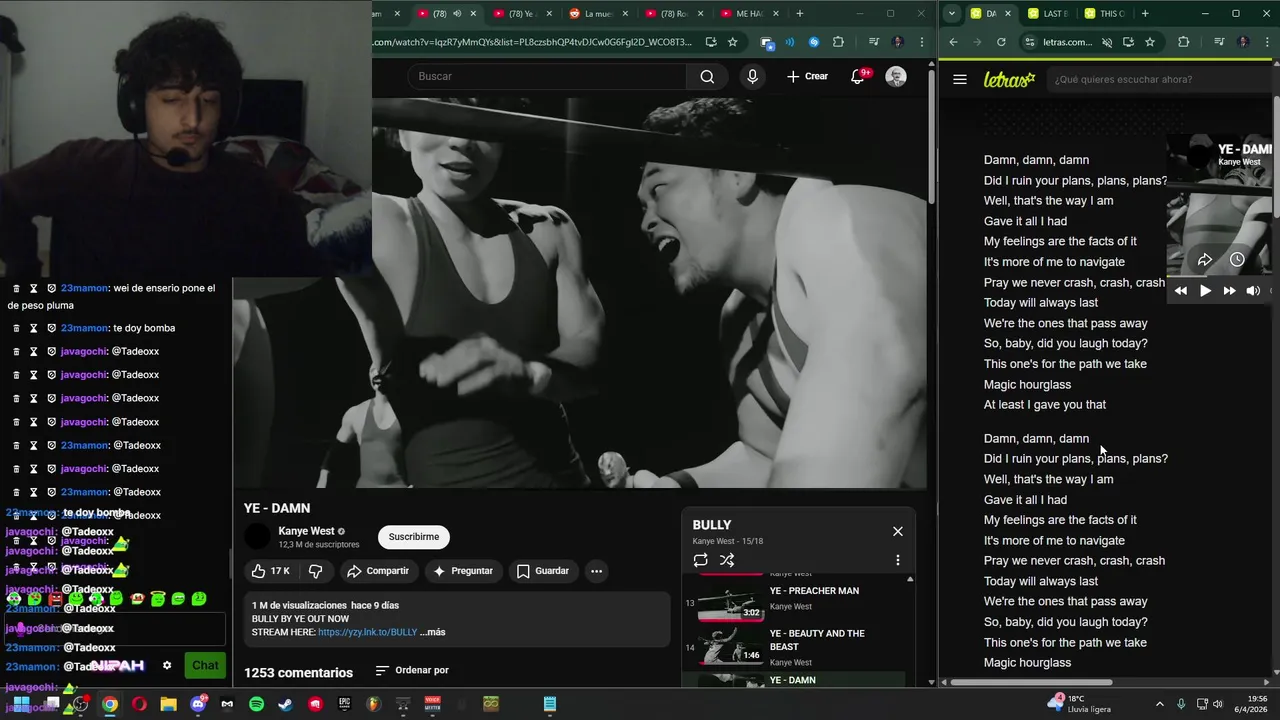Image resolution: width=1280 pixels, height=720 pixels.
Task: Go back in the letras browser window
Action: tap(953, 42)
